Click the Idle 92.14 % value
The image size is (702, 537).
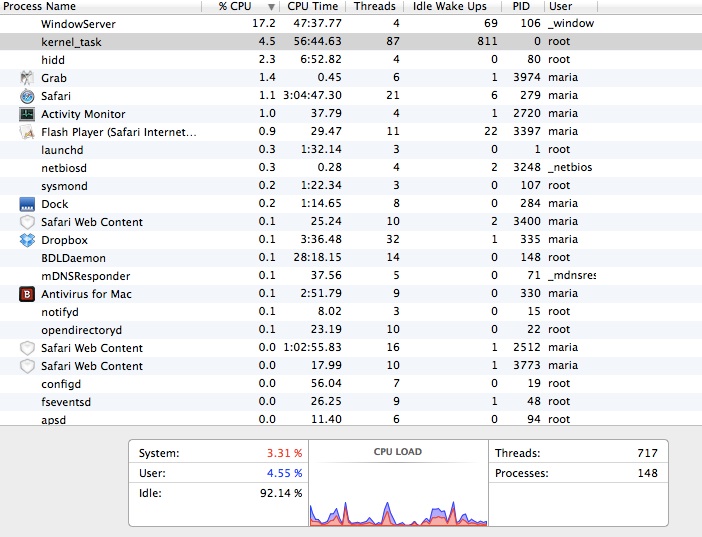(x=281, y=493)
